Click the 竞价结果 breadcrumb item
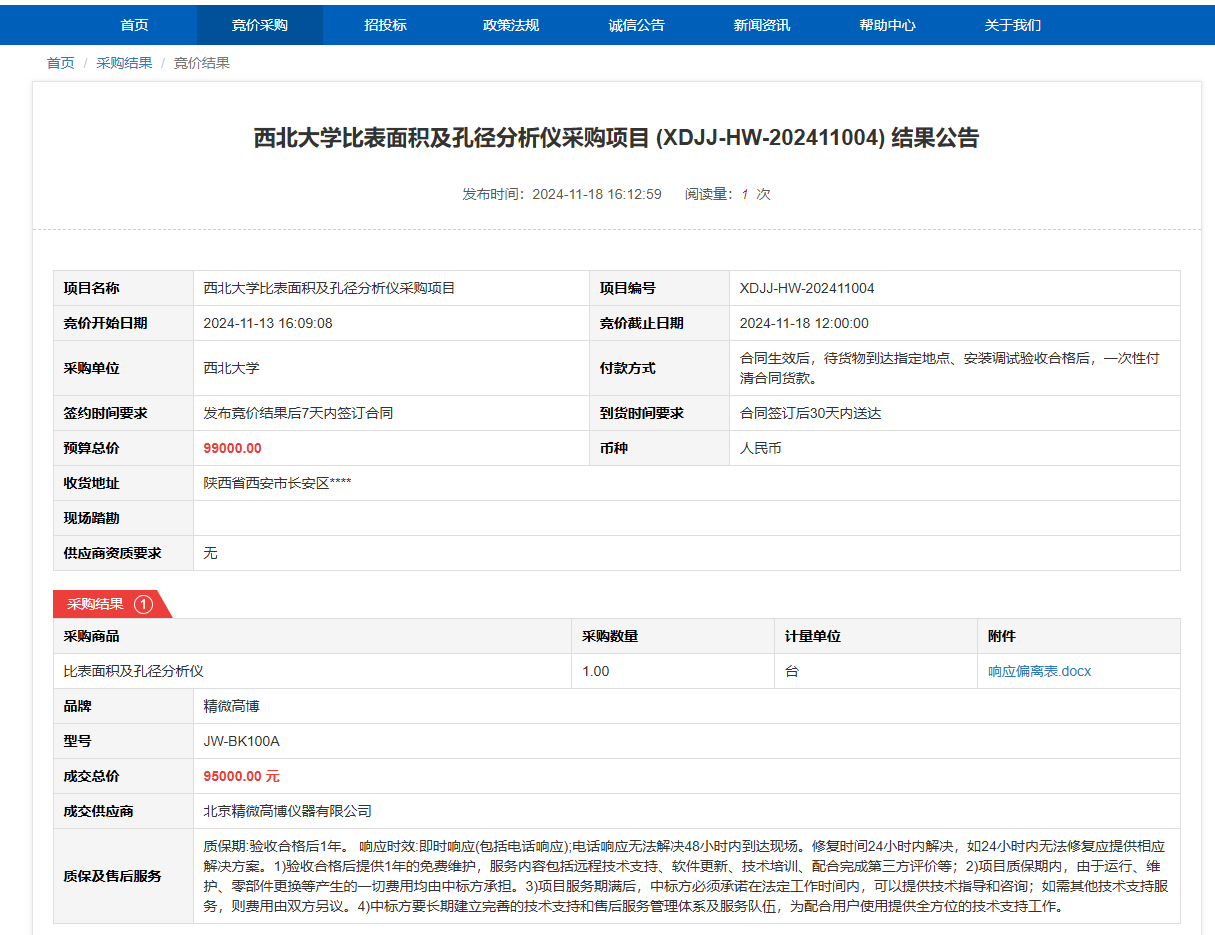The width and height of the screenshot is (1215, 935). click(202, 63)
